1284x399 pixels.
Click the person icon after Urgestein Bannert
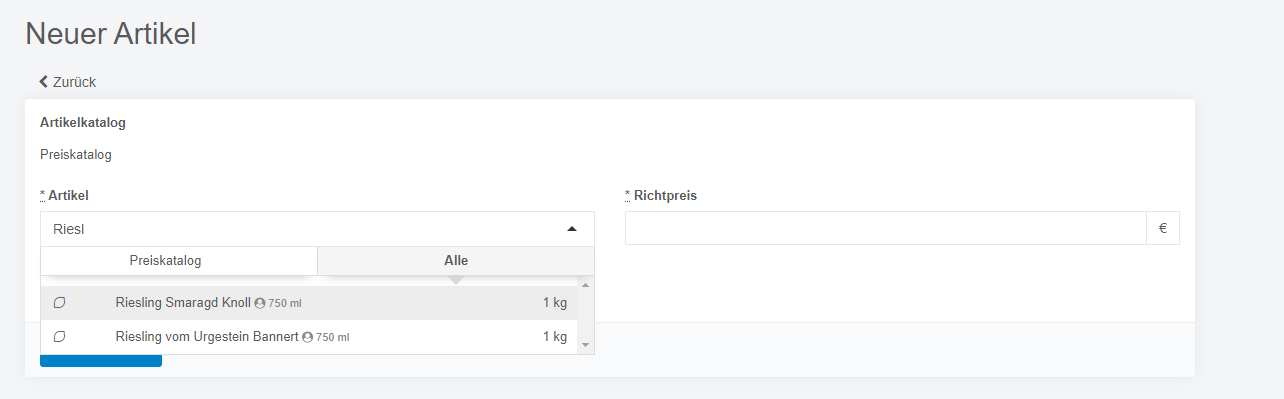coord(308,337)
